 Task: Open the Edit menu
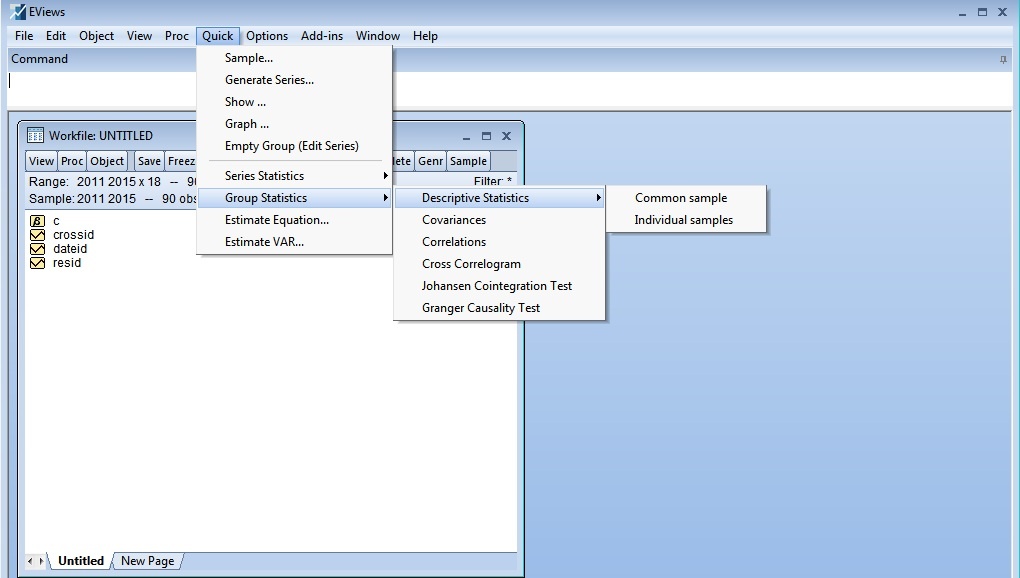click(56, 36)
